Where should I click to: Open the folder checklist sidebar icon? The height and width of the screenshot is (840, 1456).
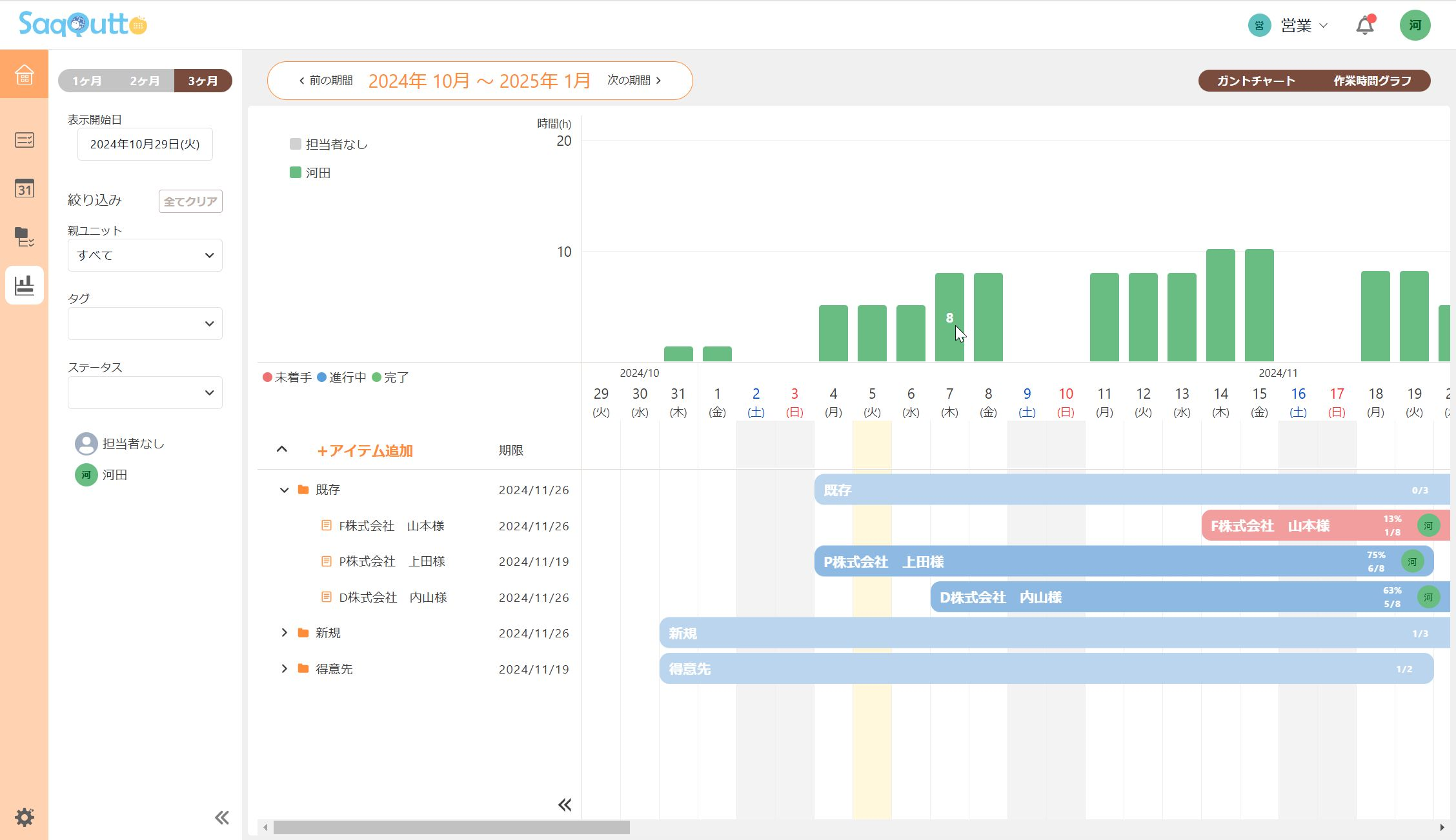[x=24, y=237]
